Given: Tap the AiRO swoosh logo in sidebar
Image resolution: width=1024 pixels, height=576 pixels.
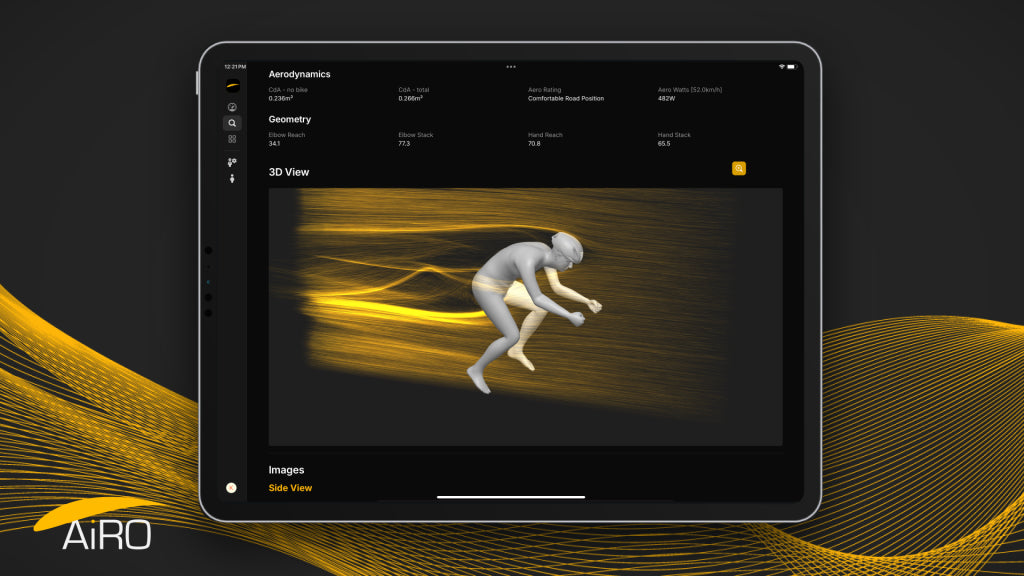Looking at the screenshot, I should [x=232, y=86].
